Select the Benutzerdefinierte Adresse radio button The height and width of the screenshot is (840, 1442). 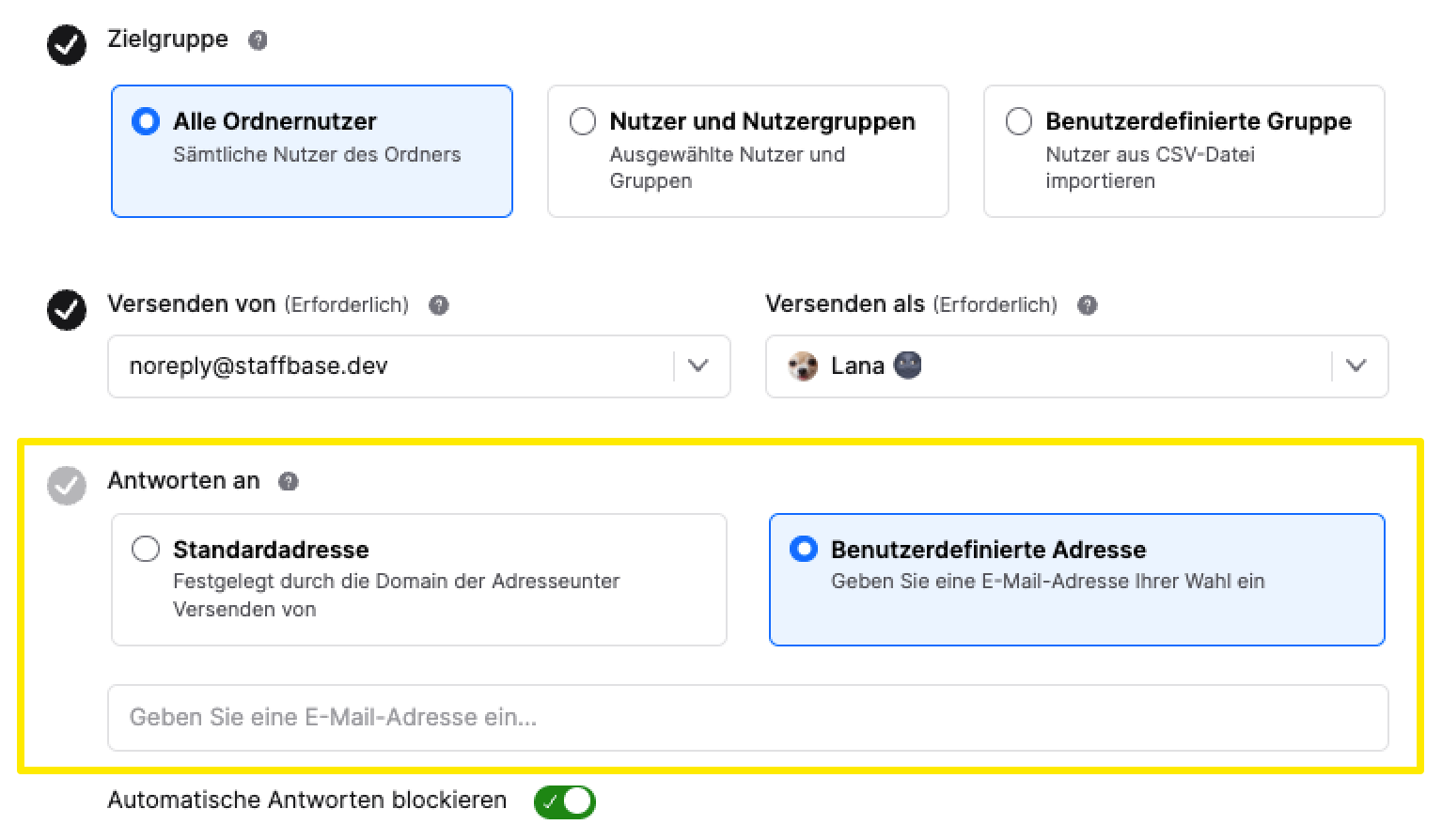pyautogui.click(x=804, y=549)
